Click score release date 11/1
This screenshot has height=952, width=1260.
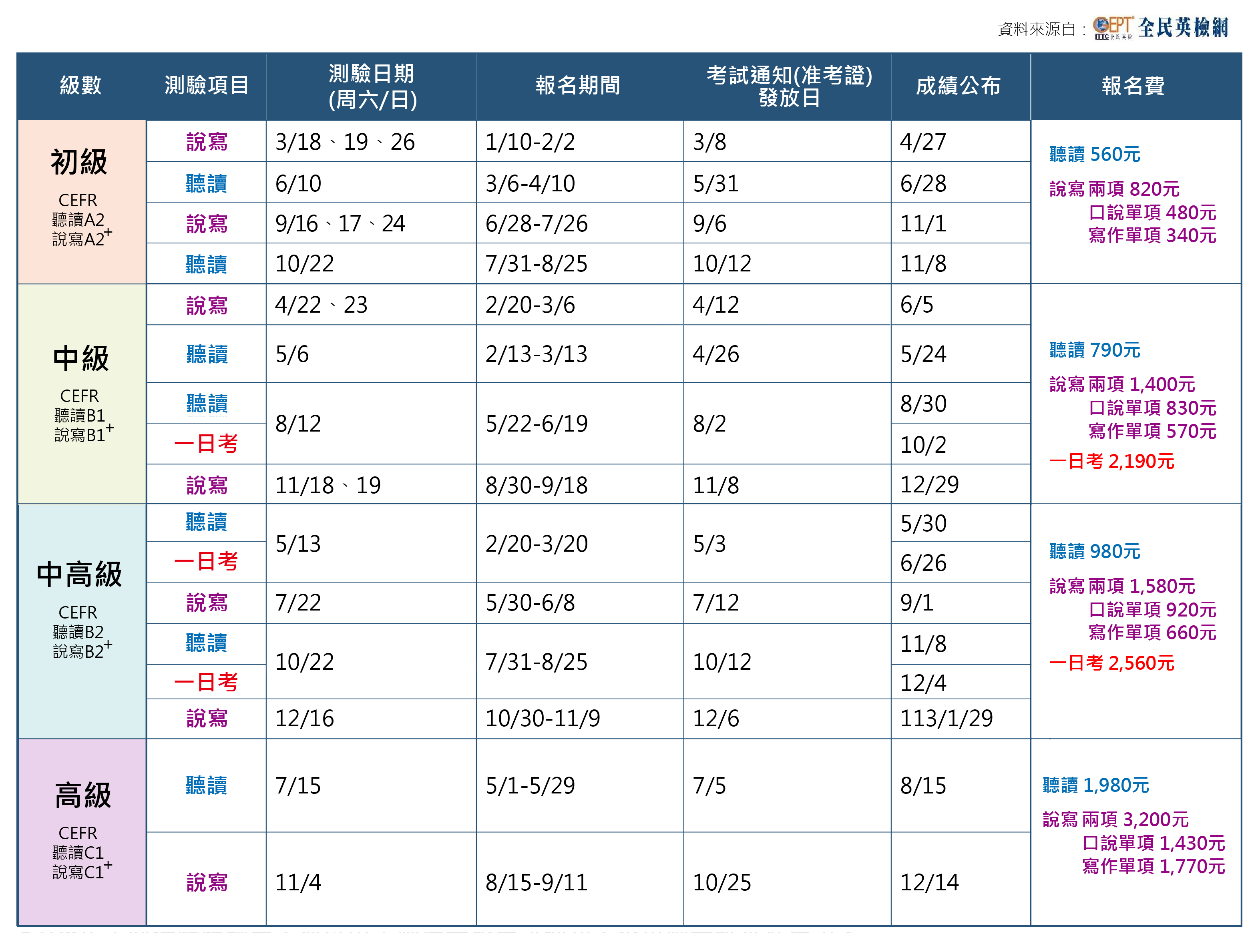click(923, 223)
